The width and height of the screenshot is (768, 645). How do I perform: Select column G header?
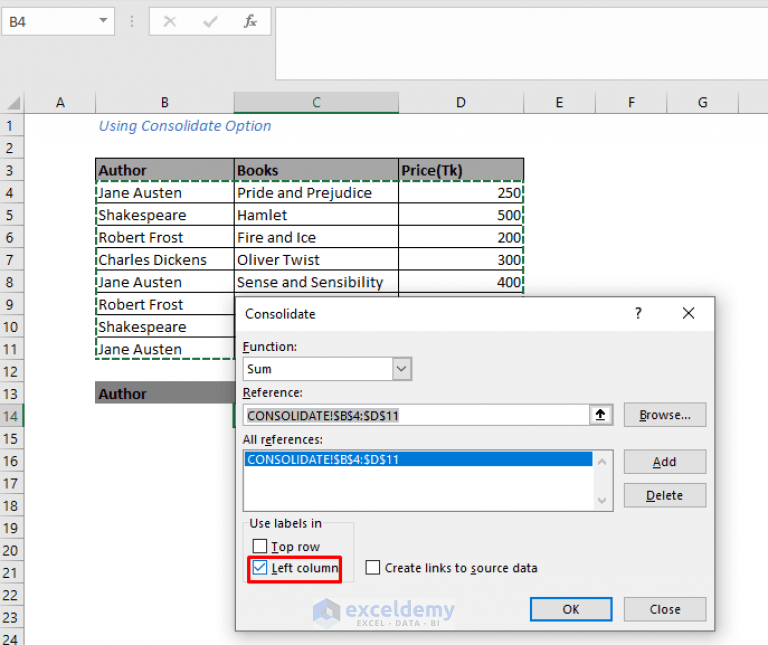point(703,103)
